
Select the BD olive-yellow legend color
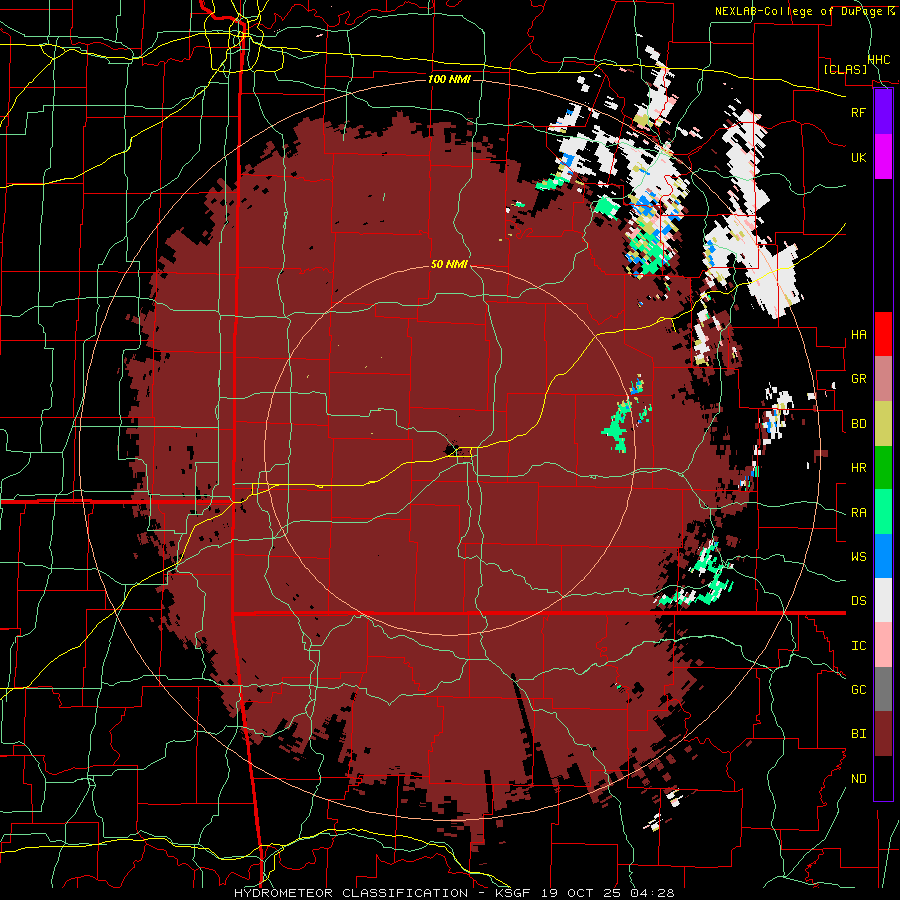(883, 424)
